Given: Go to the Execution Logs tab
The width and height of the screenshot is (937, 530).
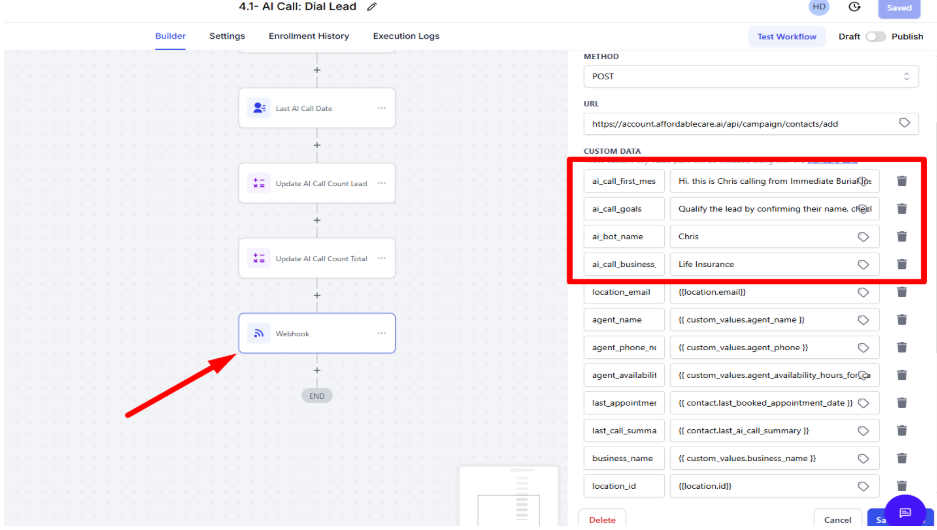Looking at the screenshot, I should coord(406,37).
